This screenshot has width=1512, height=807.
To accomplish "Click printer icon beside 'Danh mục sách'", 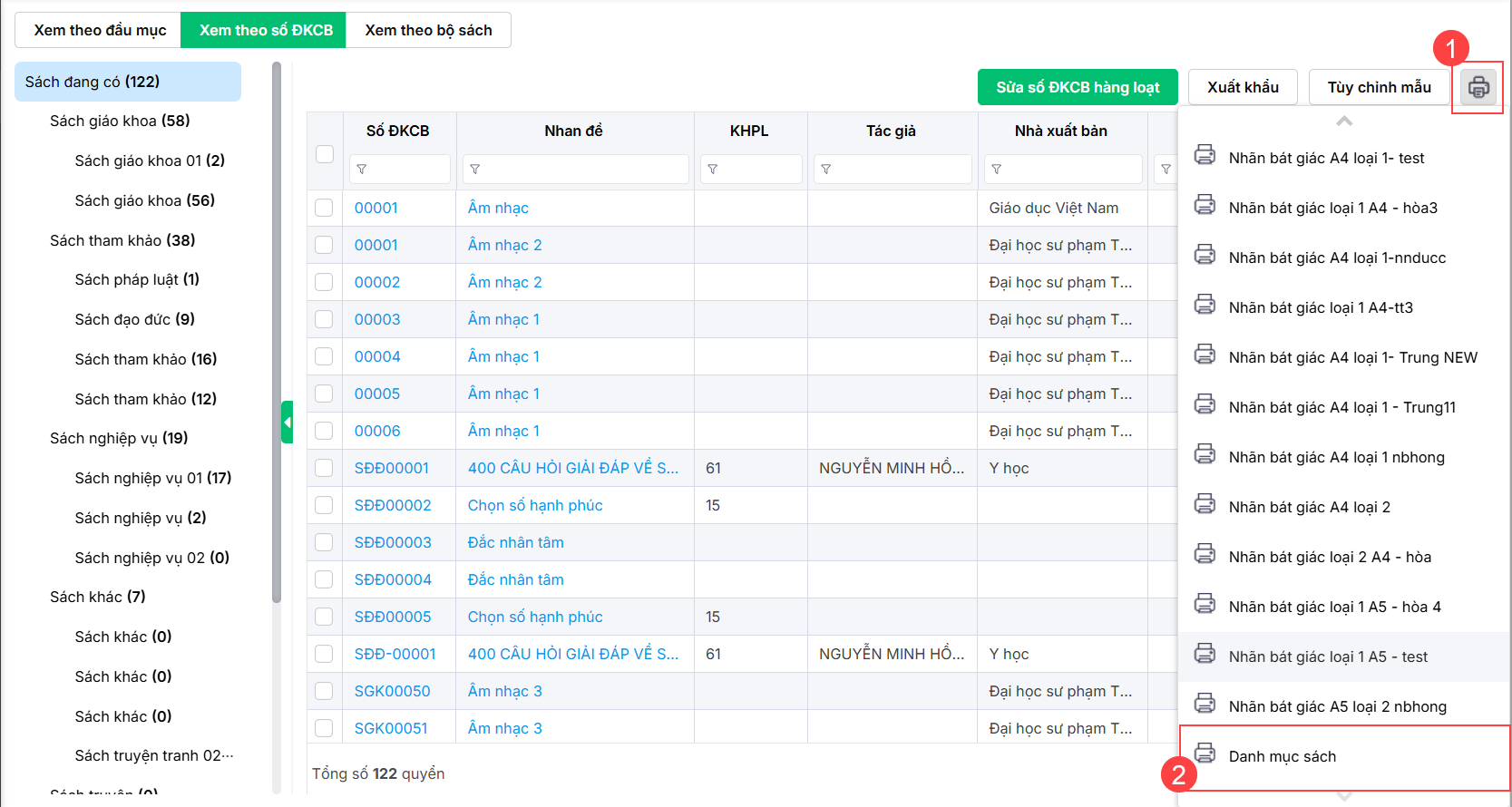I will click(1205, 754).
